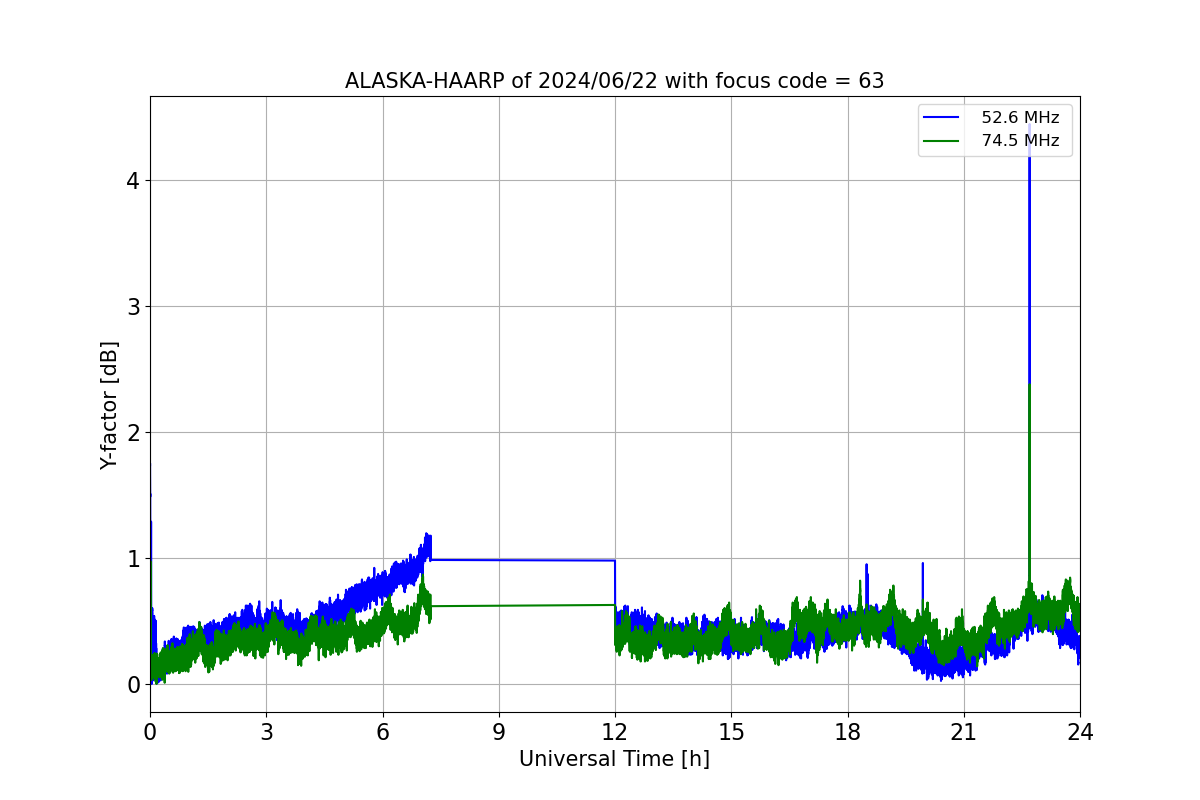Click the flat blue segment between 7 and 12 h
The height and width of the screenshot is (800, 1200).
tap(523, 560)
